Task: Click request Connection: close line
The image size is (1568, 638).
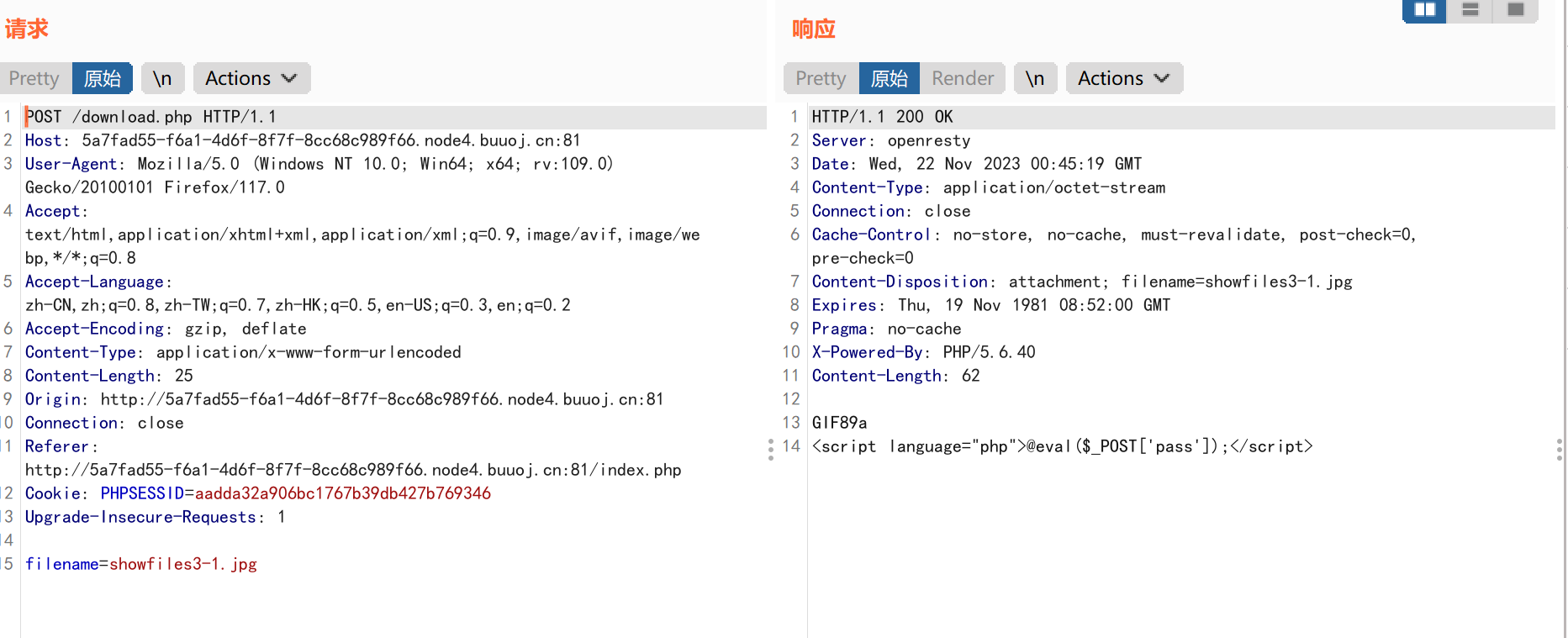Action: pyautogui.click(x=104, y=423)
